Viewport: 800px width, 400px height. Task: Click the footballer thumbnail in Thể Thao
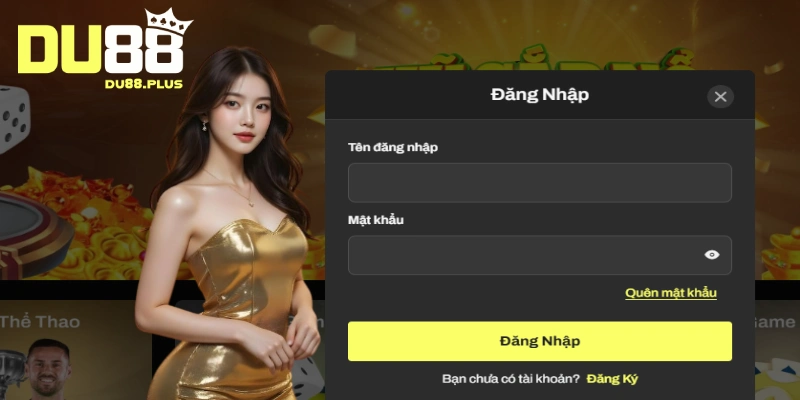[x=48, y=369]
